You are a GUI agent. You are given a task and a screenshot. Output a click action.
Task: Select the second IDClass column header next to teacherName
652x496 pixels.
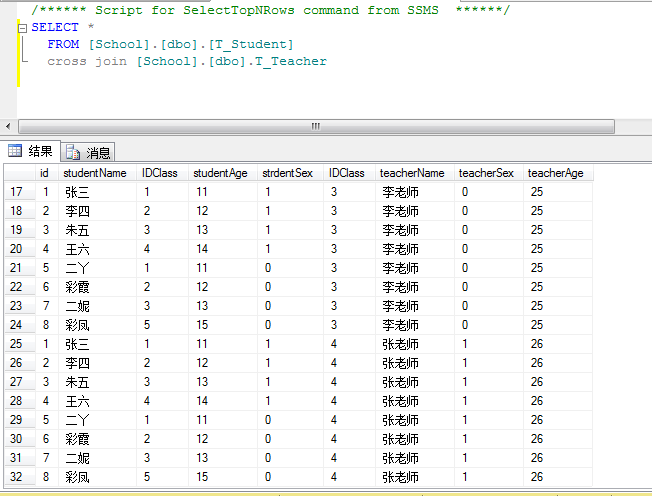(349, 173)
